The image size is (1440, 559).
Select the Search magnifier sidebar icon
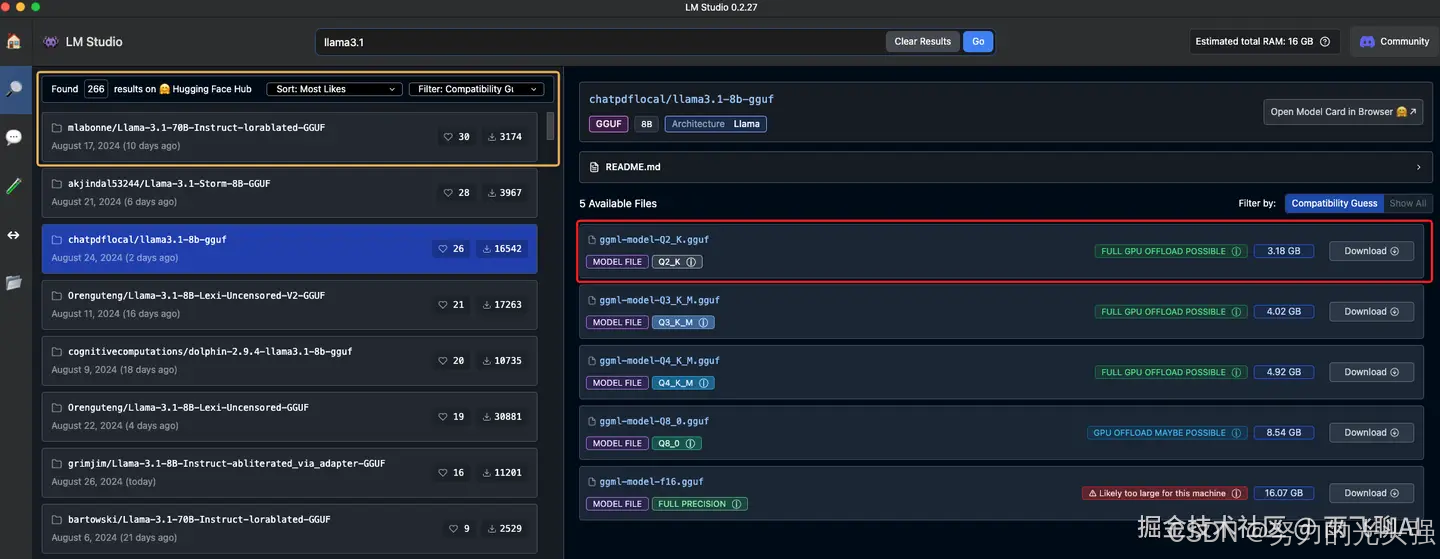tap(14, 89)
